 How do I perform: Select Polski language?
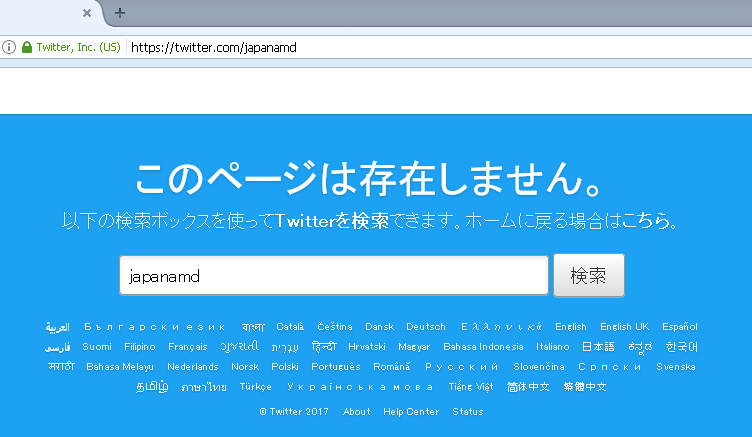285,366
